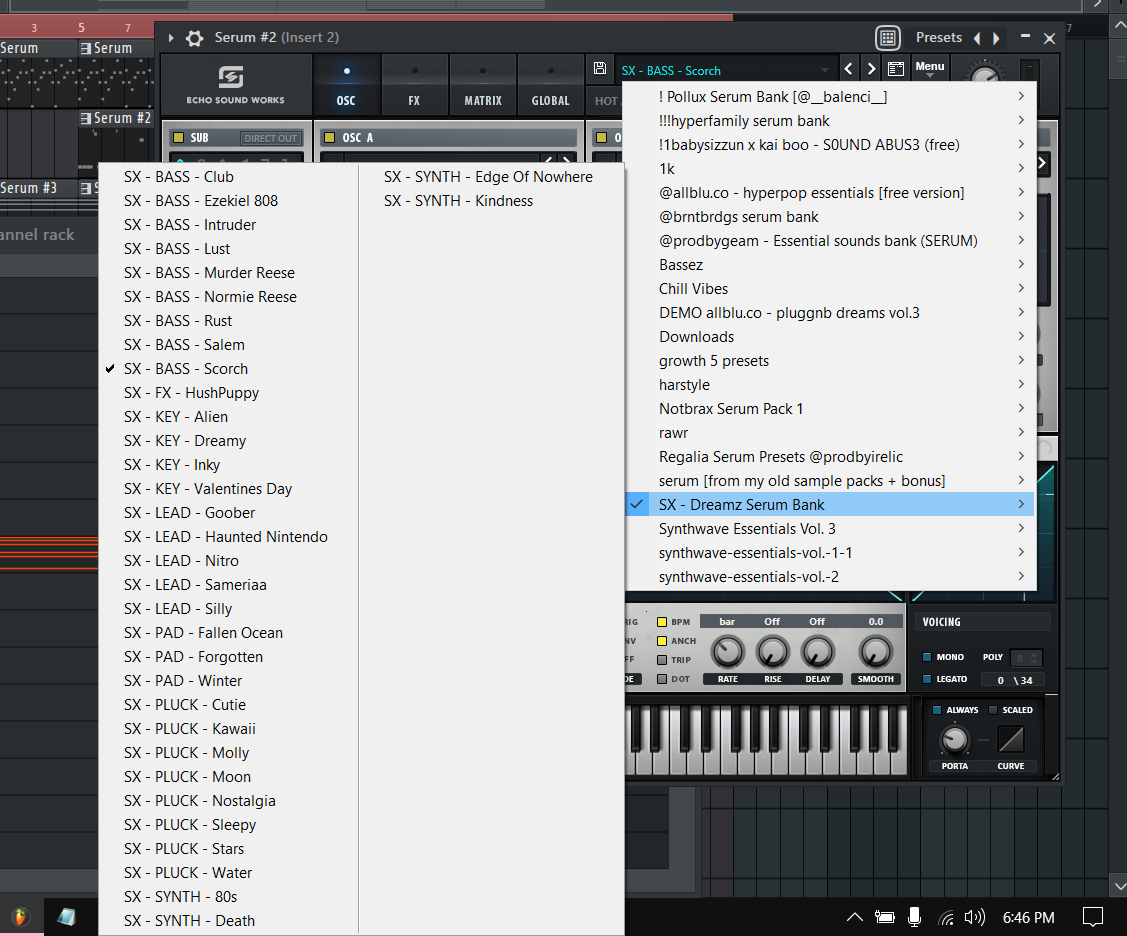Load the previous Serum preset
Viewport: 1127px width, 936px height.
pos(848,69)
